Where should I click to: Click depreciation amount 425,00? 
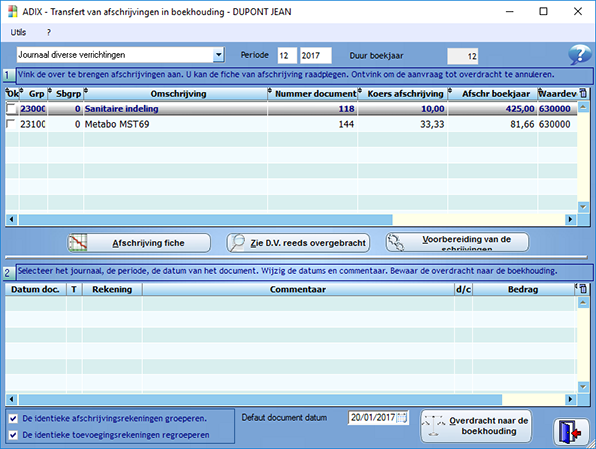(x=493, y=109)
